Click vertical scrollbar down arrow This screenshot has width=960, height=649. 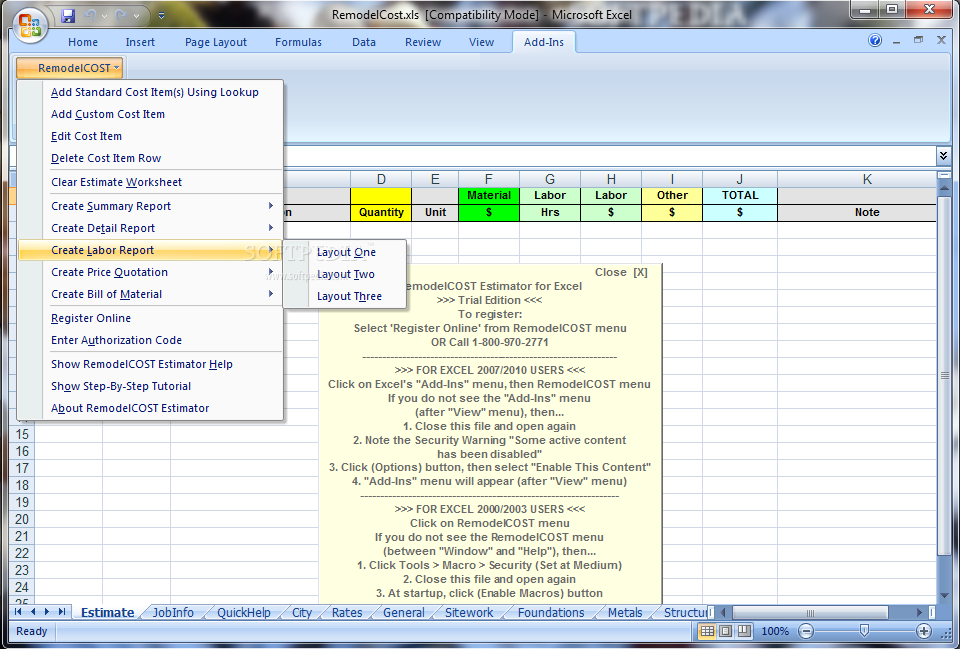pos(944,595)
